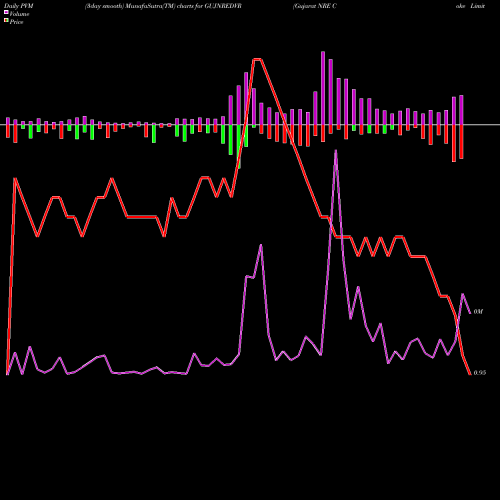Click the flat top of the red price line

257,59
